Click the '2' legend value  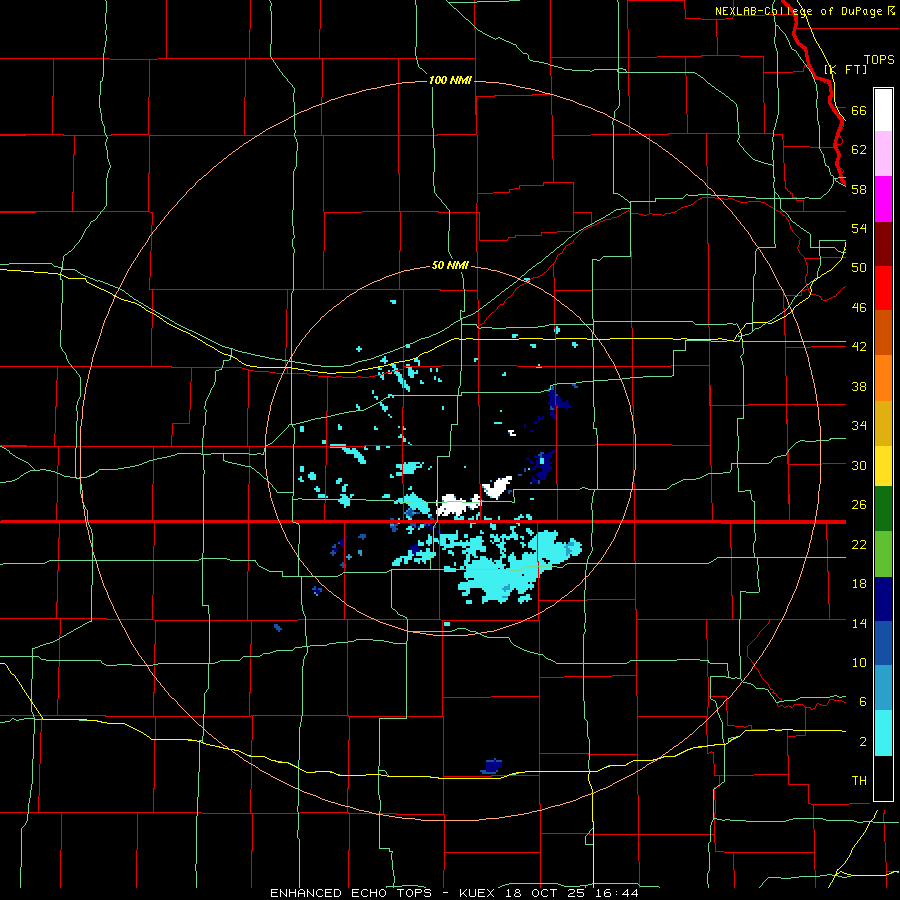(x=862, y=741)
